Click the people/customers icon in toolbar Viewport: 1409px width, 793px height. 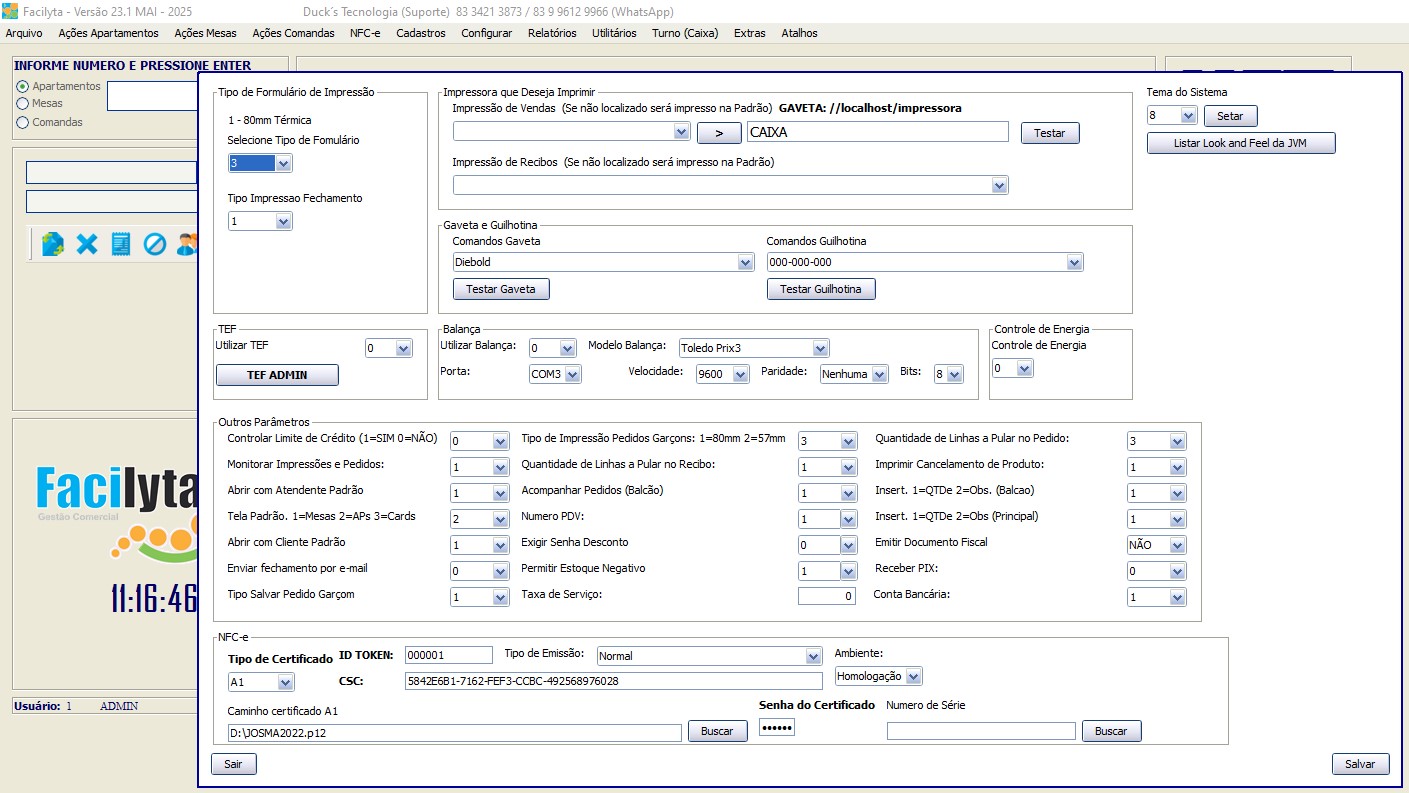tap(187, 243)
